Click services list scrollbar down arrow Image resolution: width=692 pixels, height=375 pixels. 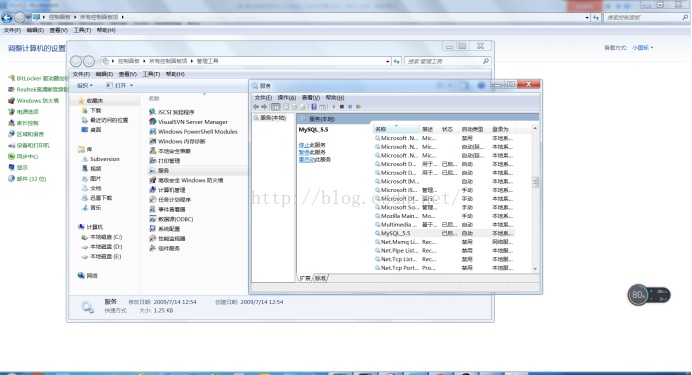tap(535, 269)
